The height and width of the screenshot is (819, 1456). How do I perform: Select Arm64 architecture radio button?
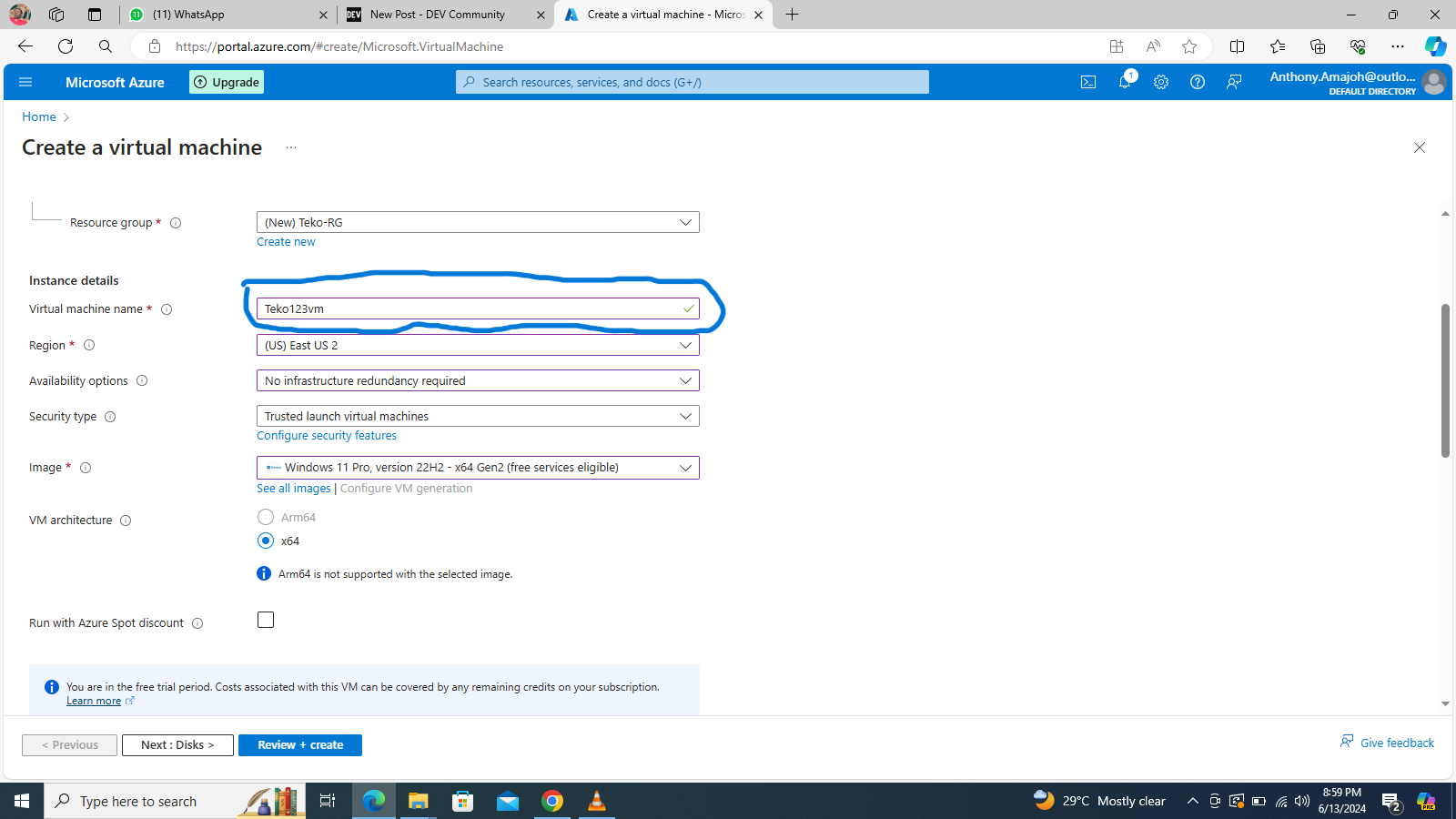tap(266, 517)
